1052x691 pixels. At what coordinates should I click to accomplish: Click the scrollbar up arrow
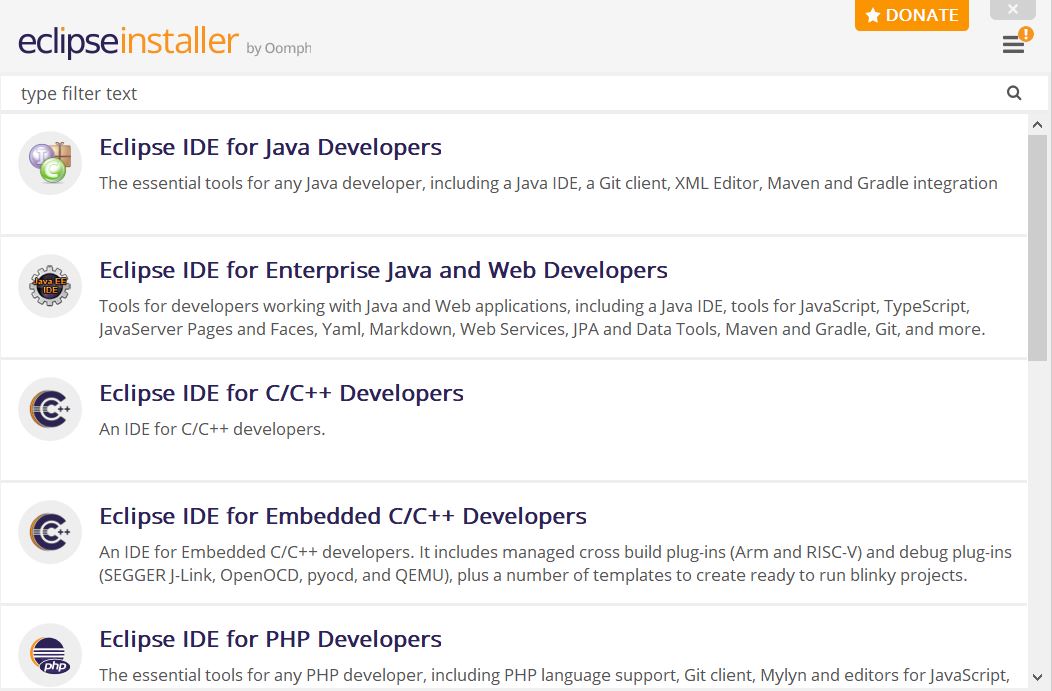[x=1037, y=125]
